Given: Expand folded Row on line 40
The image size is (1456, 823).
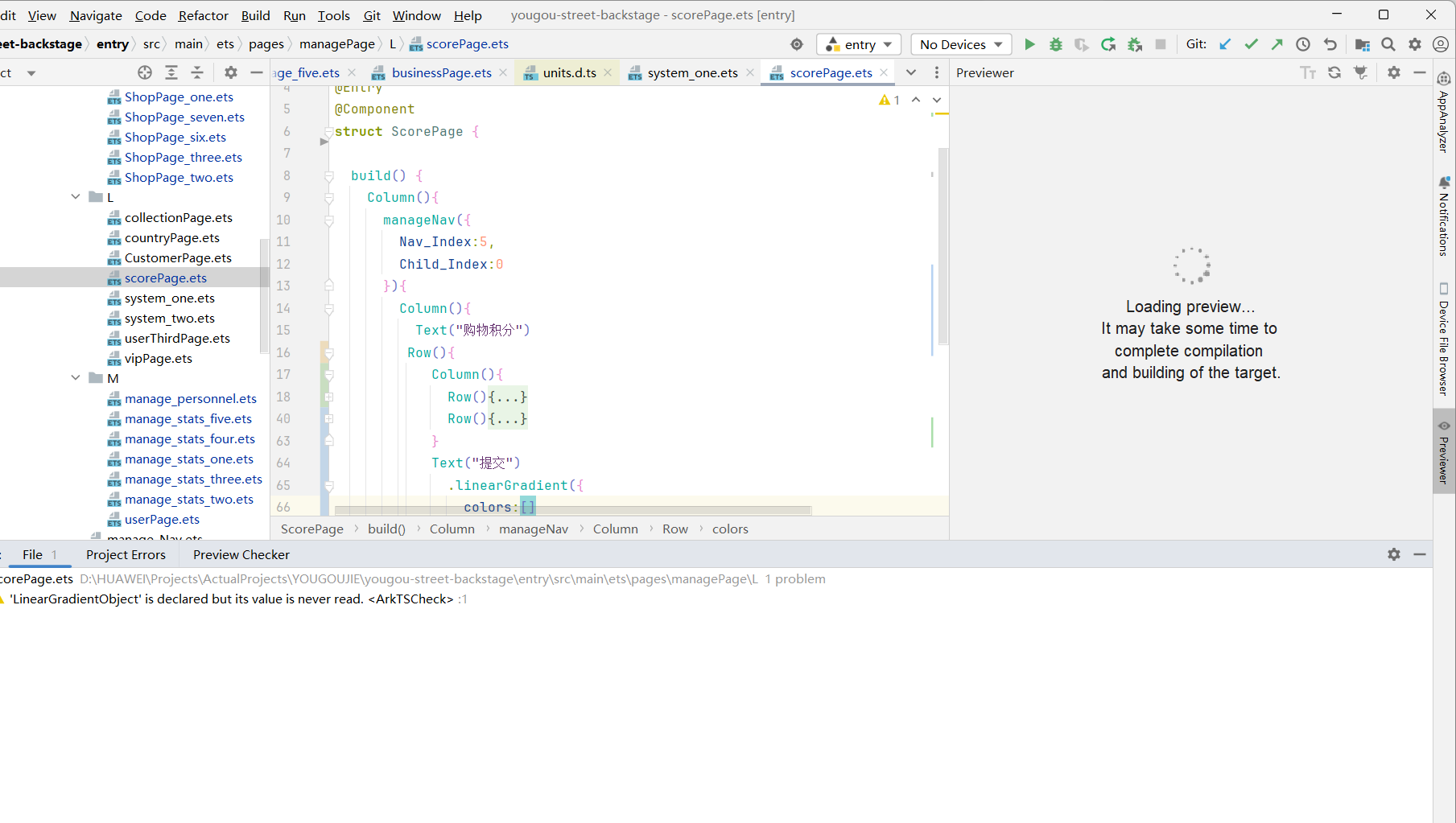Looking at the screenshot, I should tap(329, 418).
